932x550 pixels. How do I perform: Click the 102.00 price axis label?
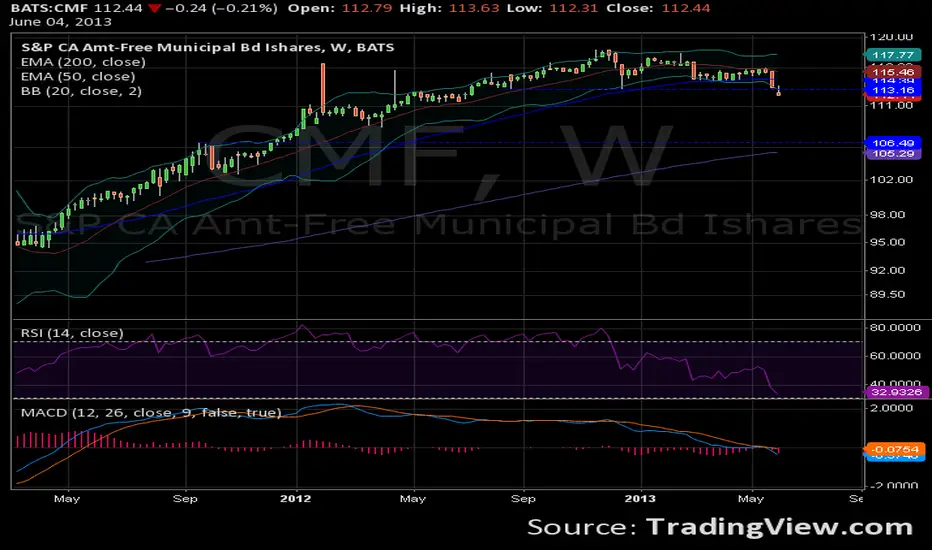[891, 180]
